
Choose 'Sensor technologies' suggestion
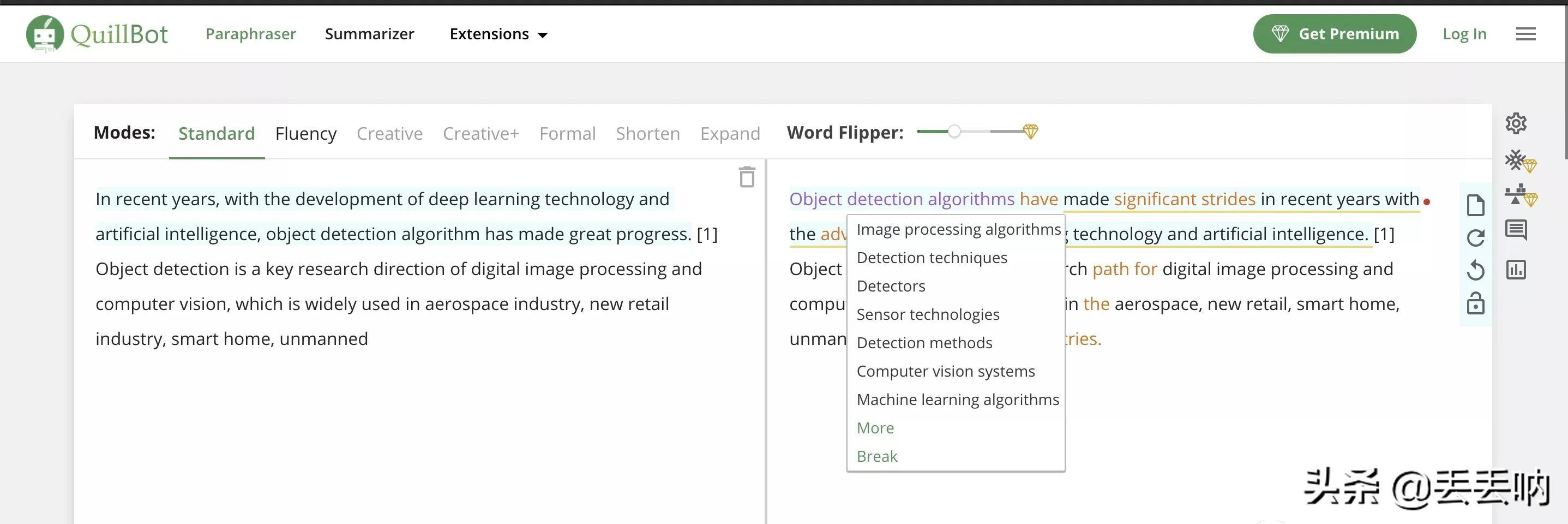click(x=956, y=314)
